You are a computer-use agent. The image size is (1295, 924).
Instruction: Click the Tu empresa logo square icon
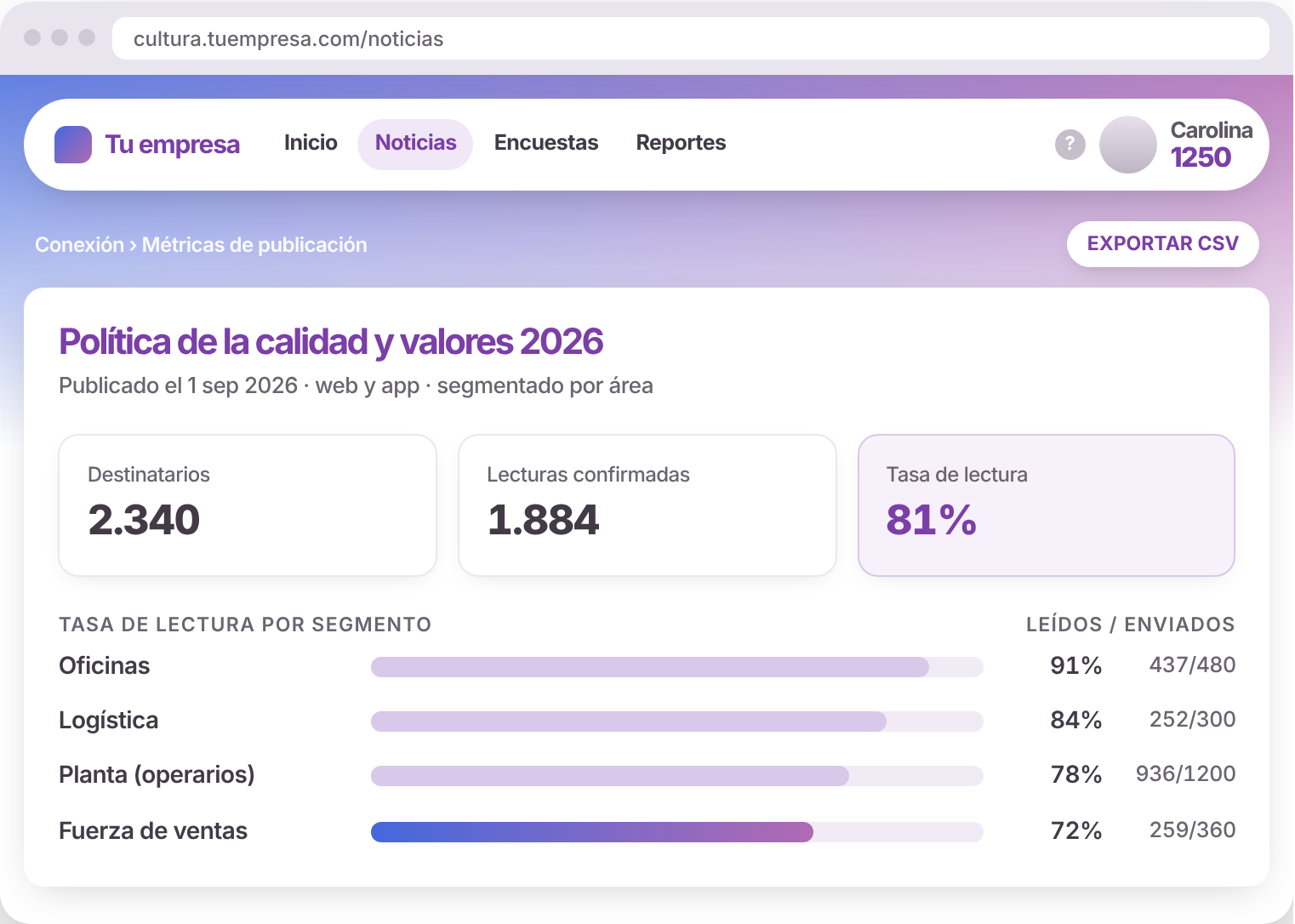point(73,145)
